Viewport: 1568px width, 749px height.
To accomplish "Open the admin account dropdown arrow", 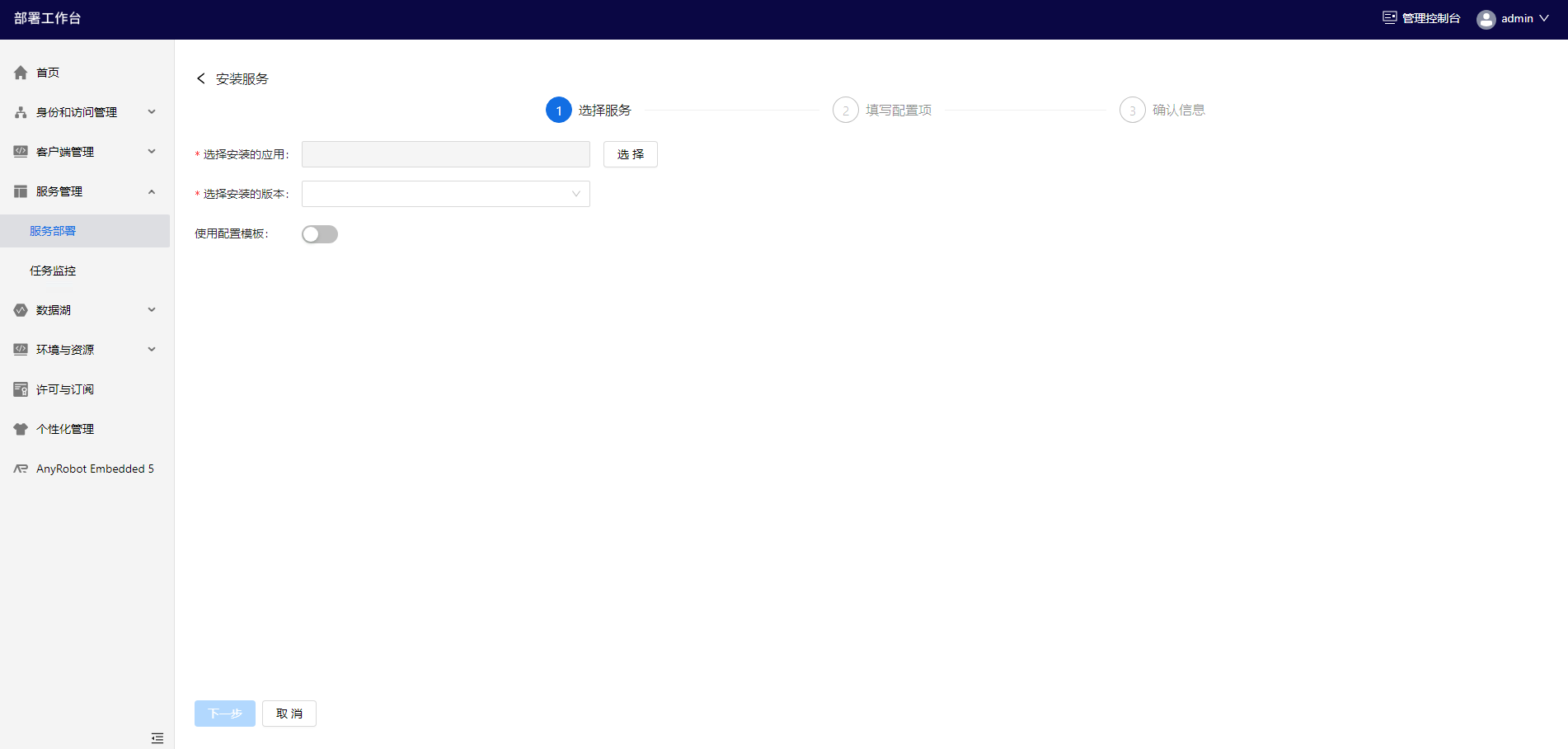I will coord(1544,18).
